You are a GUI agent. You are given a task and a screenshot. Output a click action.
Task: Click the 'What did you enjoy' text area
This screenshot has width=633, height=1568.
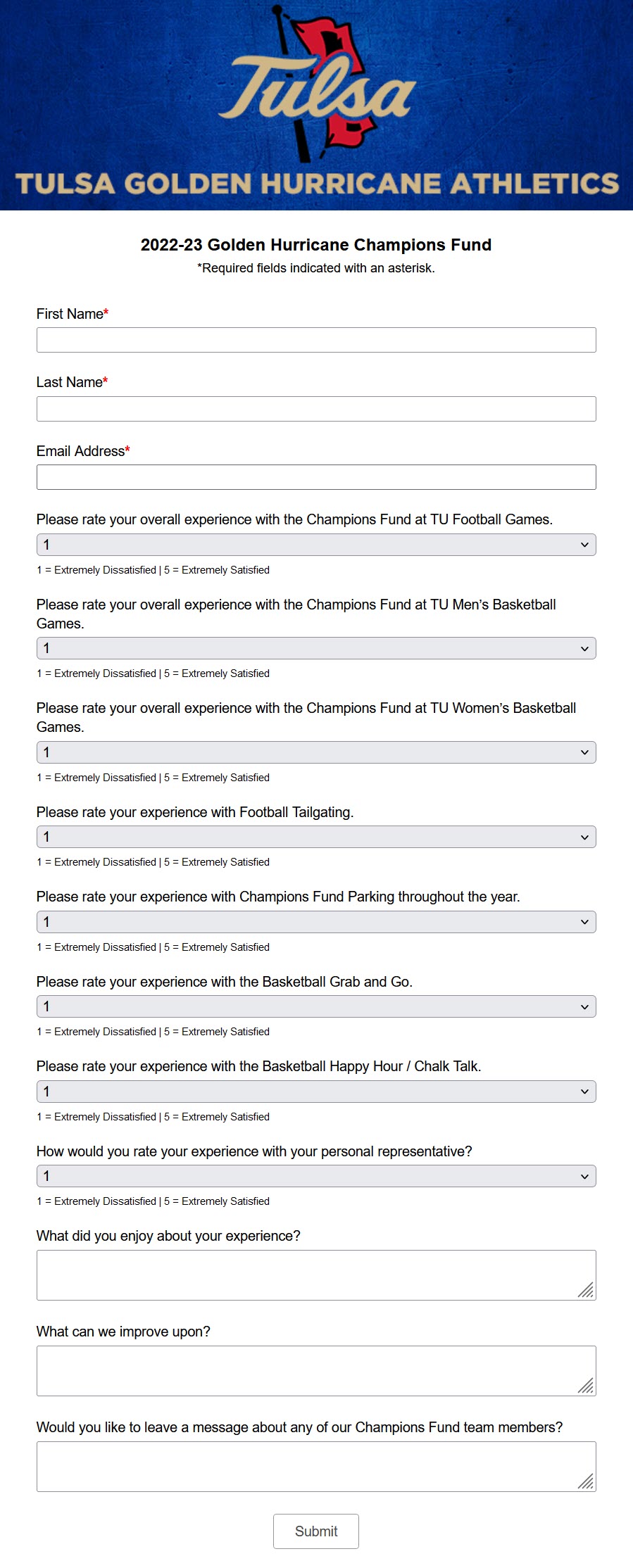[x=316, y=1275]
